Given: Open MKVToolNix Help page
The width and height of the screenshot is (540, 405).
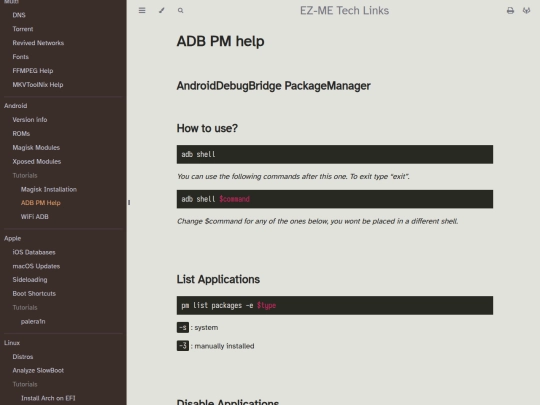Looking at the screenshot, I should (x=38, y=85).
